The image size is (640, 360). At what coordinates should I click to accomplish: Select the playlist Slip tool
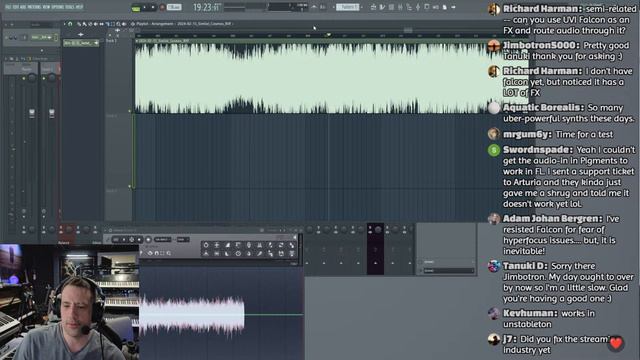[x=101, y=24]
